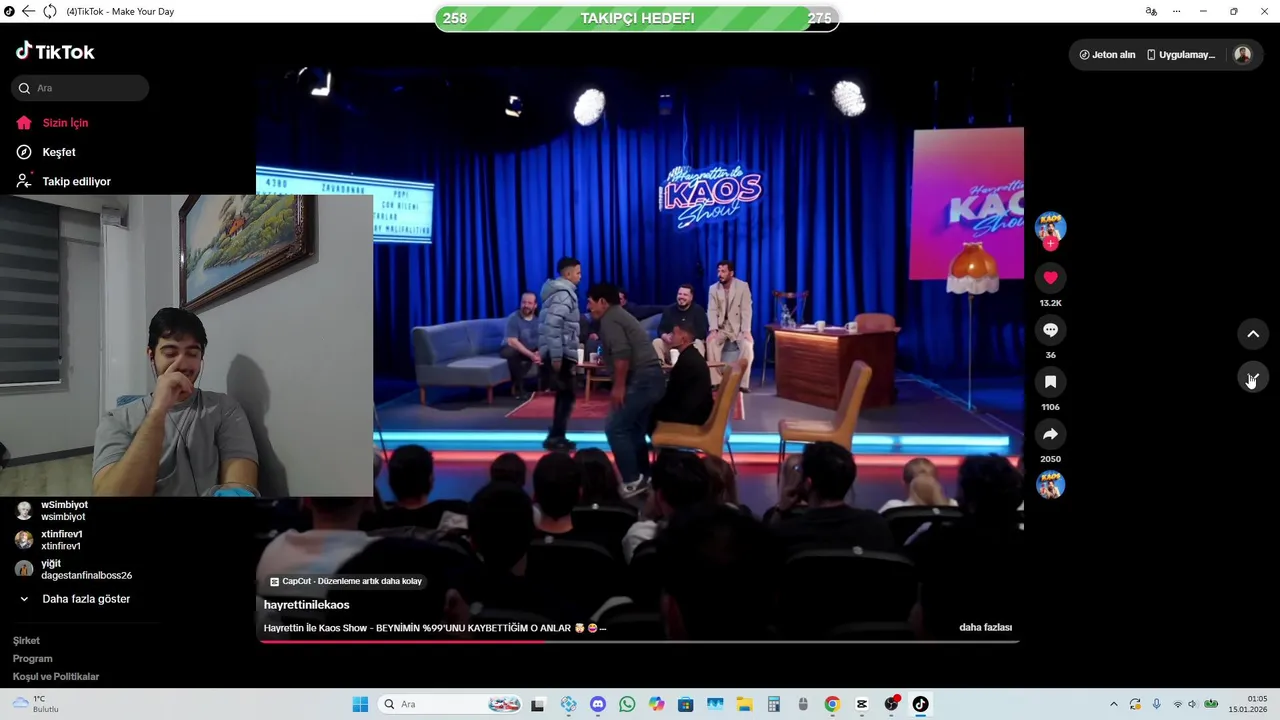Image resolution: width=1280 pixels, height=720 pixels.
Task: Click the CapCut editing tag
Action: pyautogui.click(x=346, y=581)
